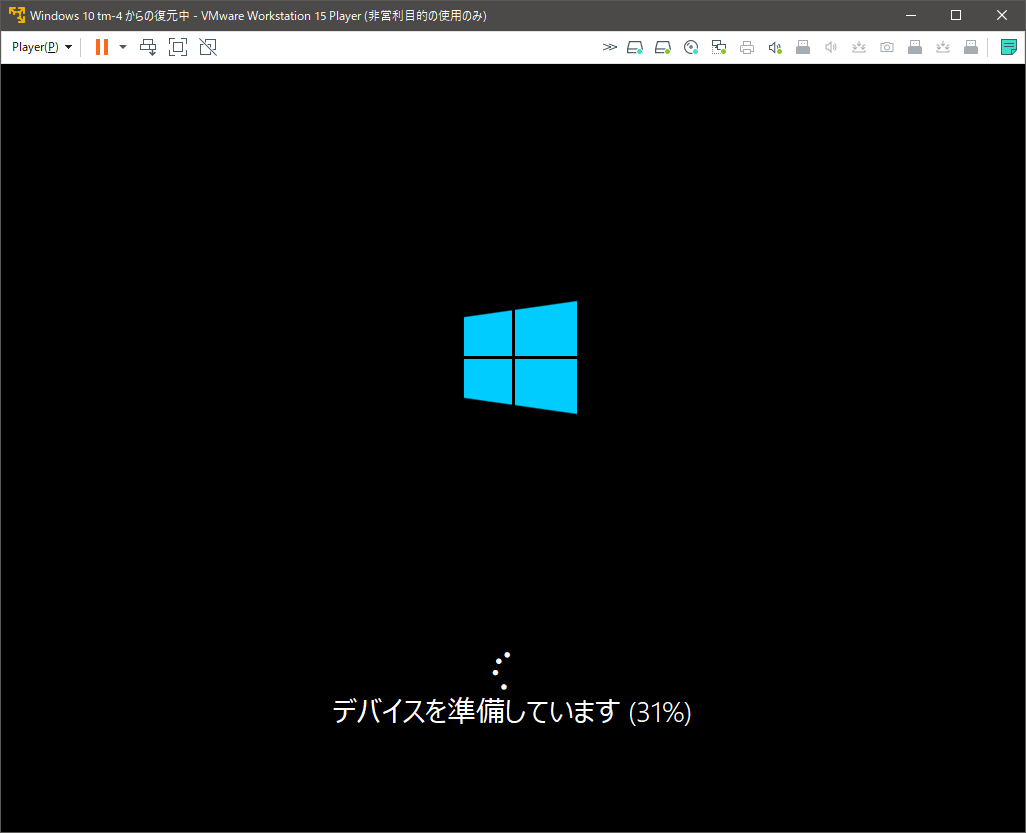Close the VMware Player window

1002,15
